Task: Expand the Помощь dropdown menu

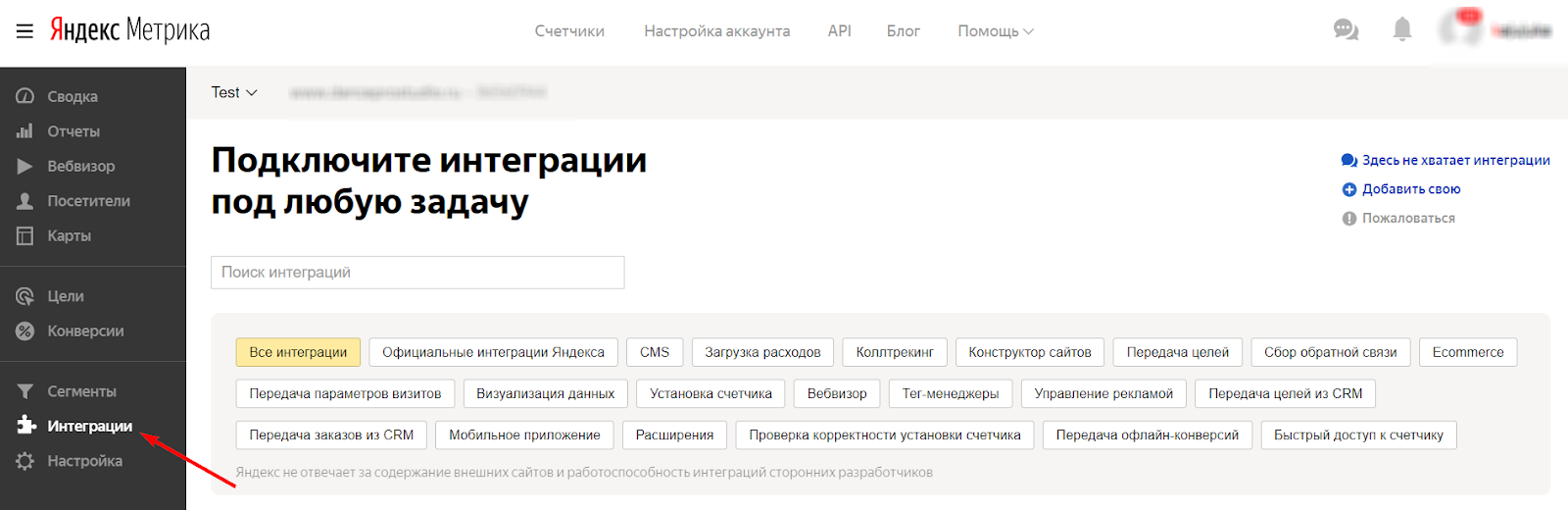Action: (996, 31)
